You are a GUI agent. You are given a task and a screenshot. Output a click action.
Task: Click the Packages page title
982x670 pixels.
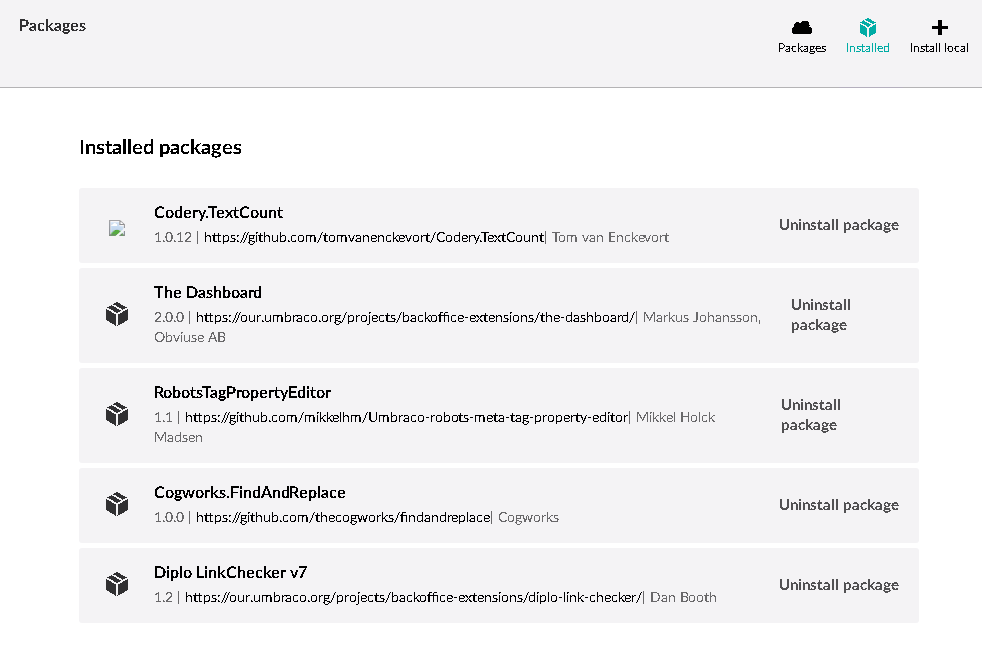coord(53,26)
